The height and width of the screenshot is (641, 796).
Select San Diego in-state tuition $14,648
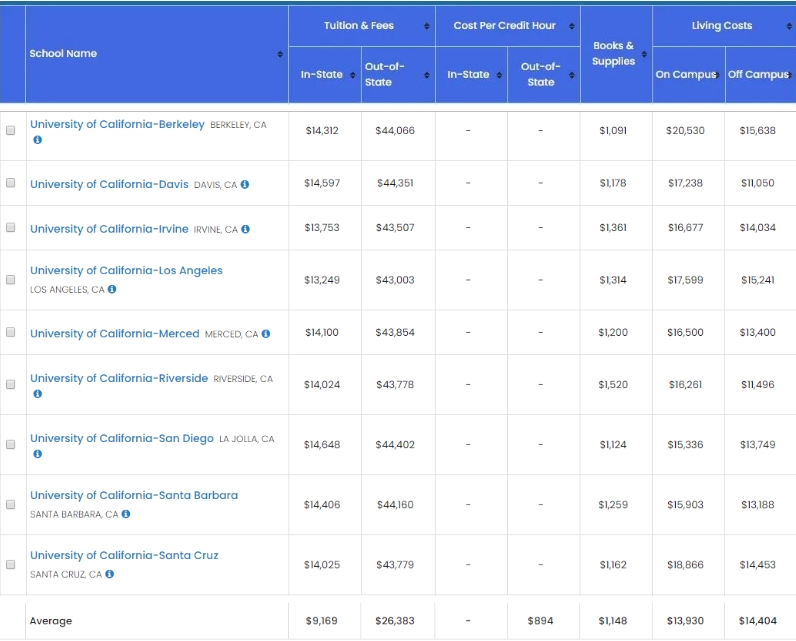point(322,445)
